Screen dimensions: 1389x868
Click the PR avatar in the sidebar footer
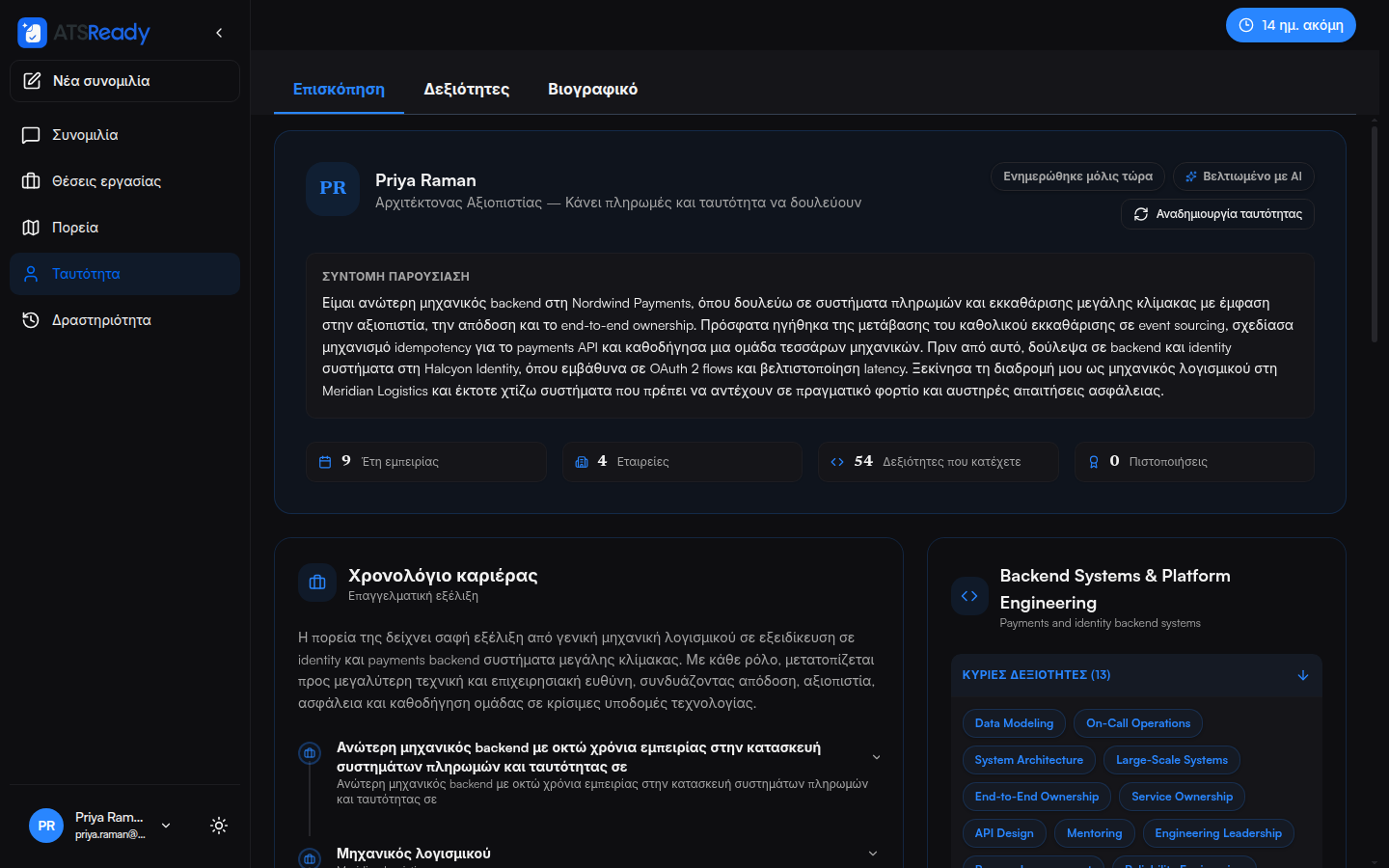(46, 826)
